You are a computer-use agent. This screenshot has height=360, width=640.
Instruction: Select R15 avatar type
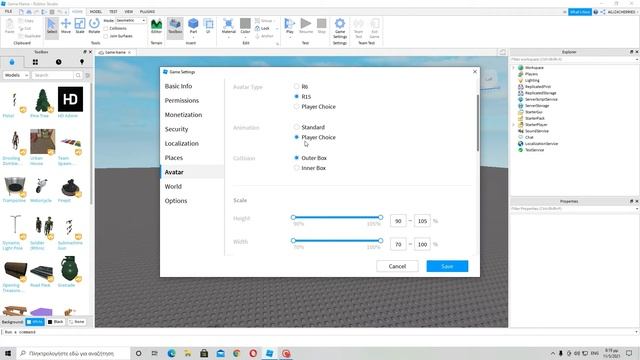point(297,96)
